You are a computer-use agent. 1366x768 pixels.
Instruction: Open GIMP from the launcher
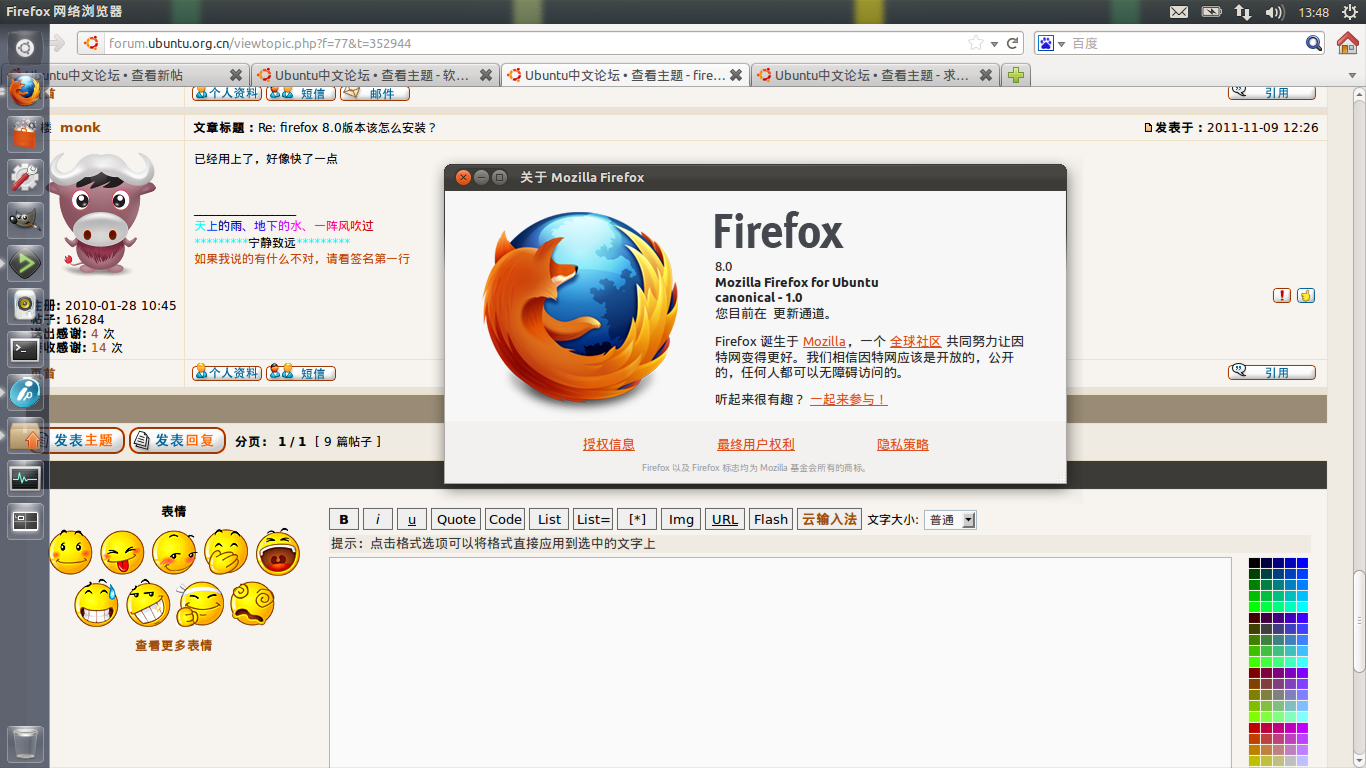pyautogui.click(x=25, y=220)
